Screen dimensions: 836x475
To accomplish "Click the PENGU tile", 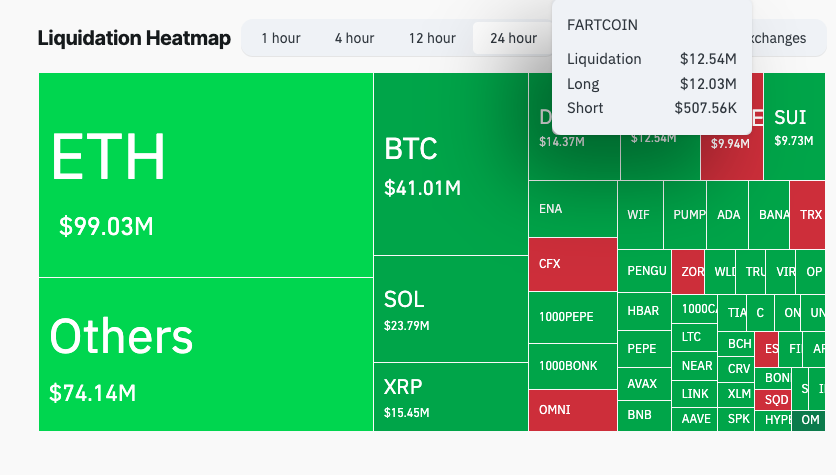I will pos(646,271).
